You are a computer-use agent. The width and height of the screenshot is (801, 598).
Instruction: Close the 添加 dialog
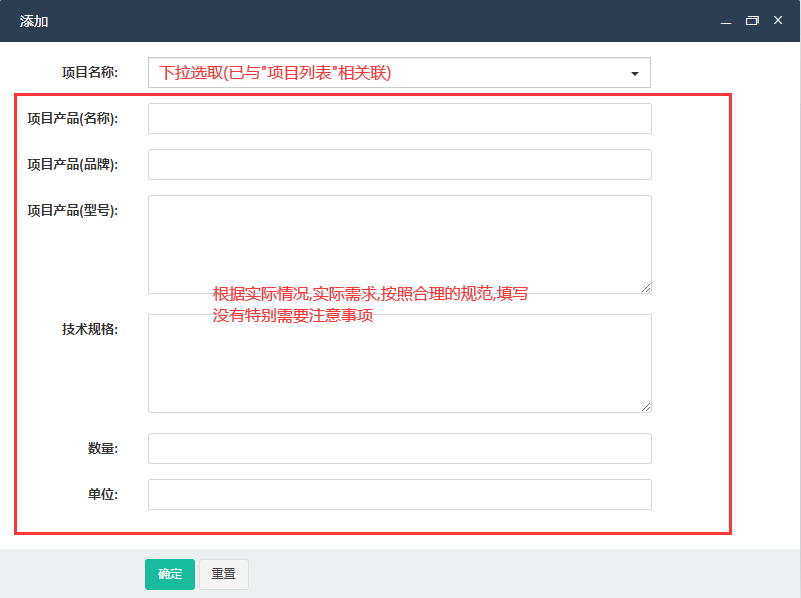coord(778,20)
